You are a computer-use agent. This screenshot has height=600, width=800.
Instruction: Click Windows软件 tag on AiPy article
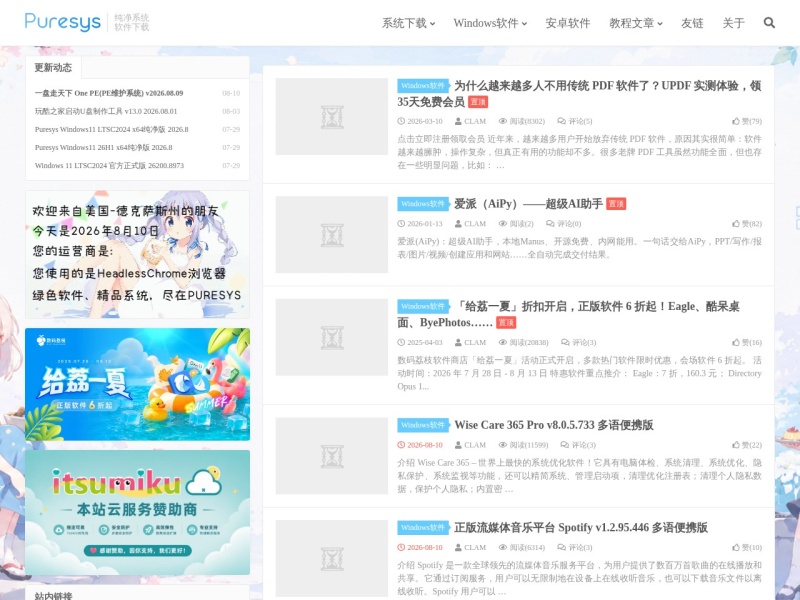click(423, 204)
